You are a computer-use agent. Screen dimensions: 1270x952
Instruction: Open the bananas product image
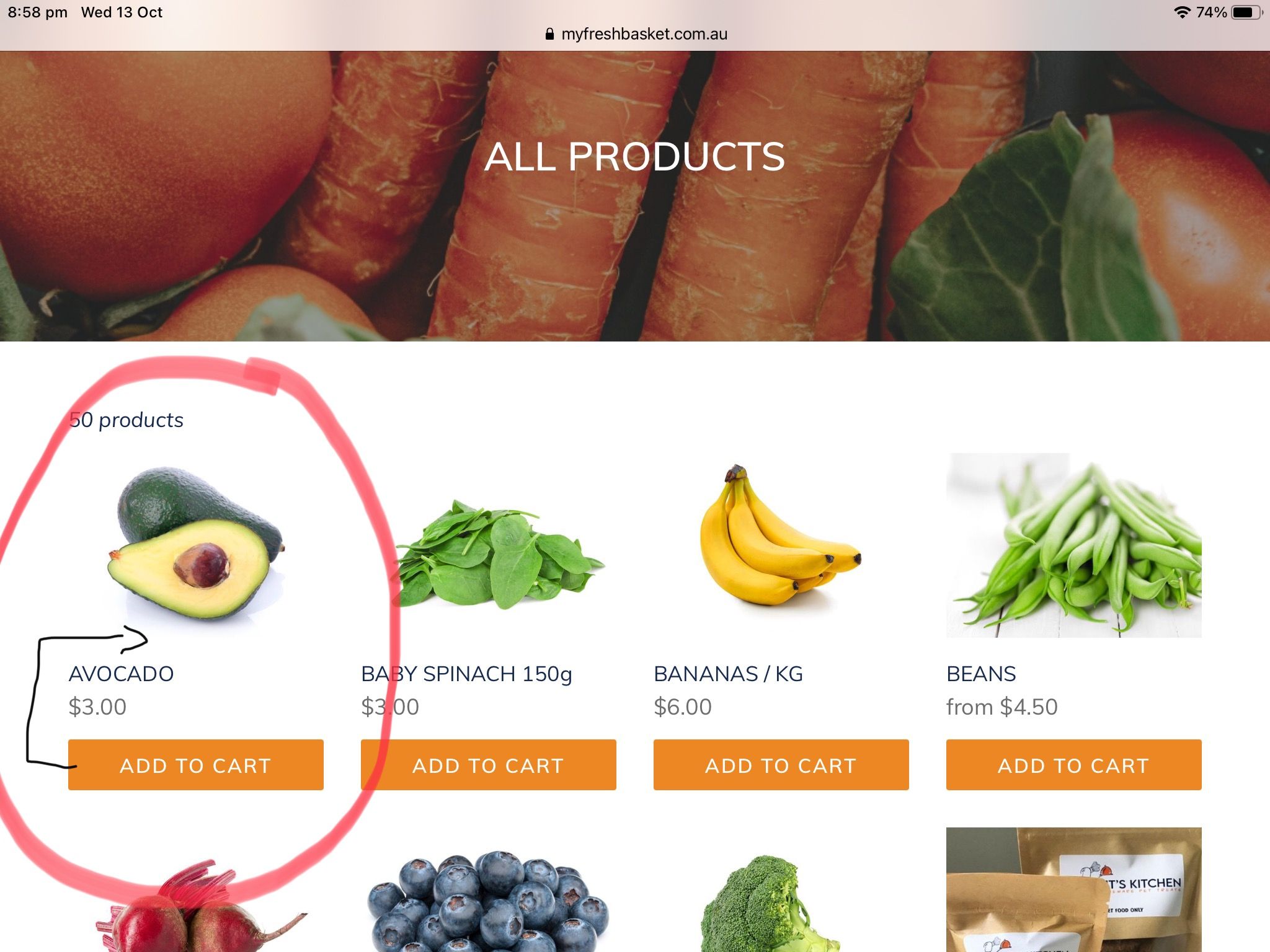[781, 545]
